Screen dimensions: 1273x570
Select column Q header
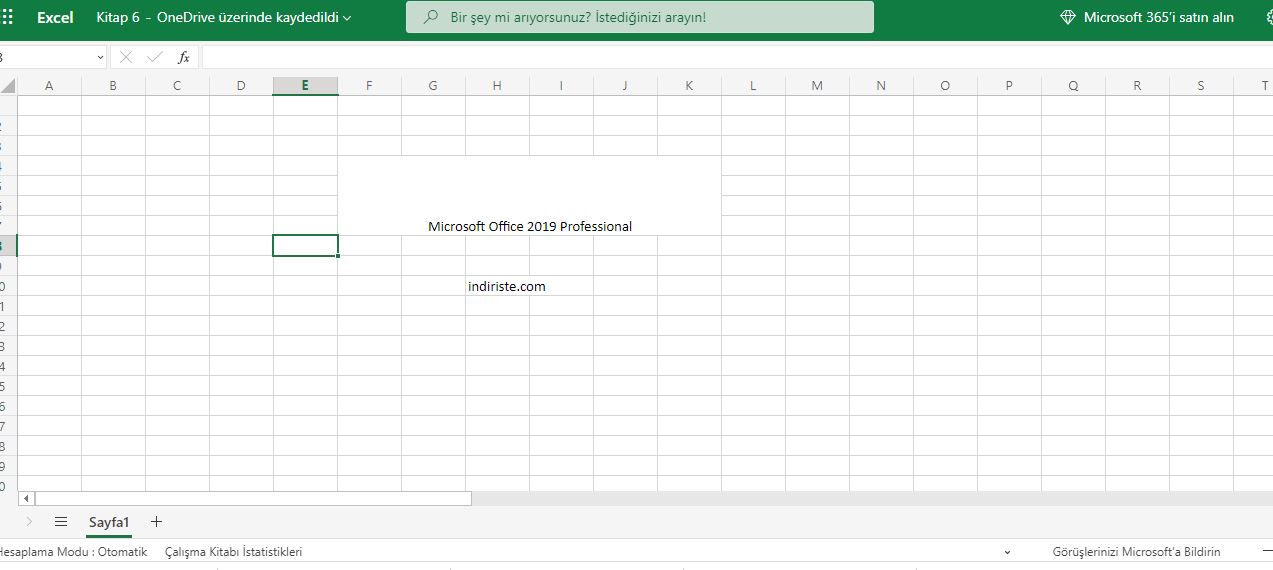pos(1073,86)
